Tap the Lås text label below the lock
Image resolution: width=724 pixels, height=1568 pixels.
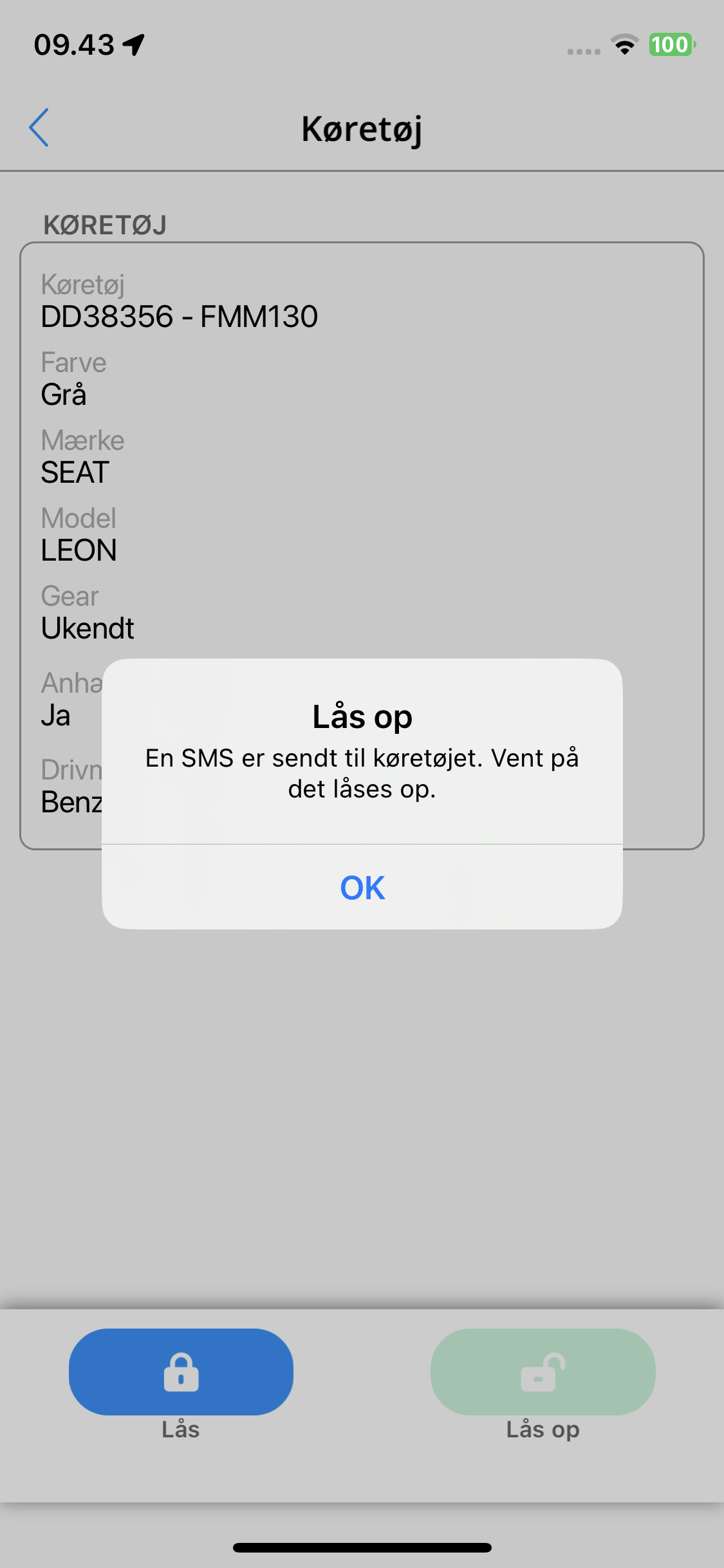tap(181, 1429)
